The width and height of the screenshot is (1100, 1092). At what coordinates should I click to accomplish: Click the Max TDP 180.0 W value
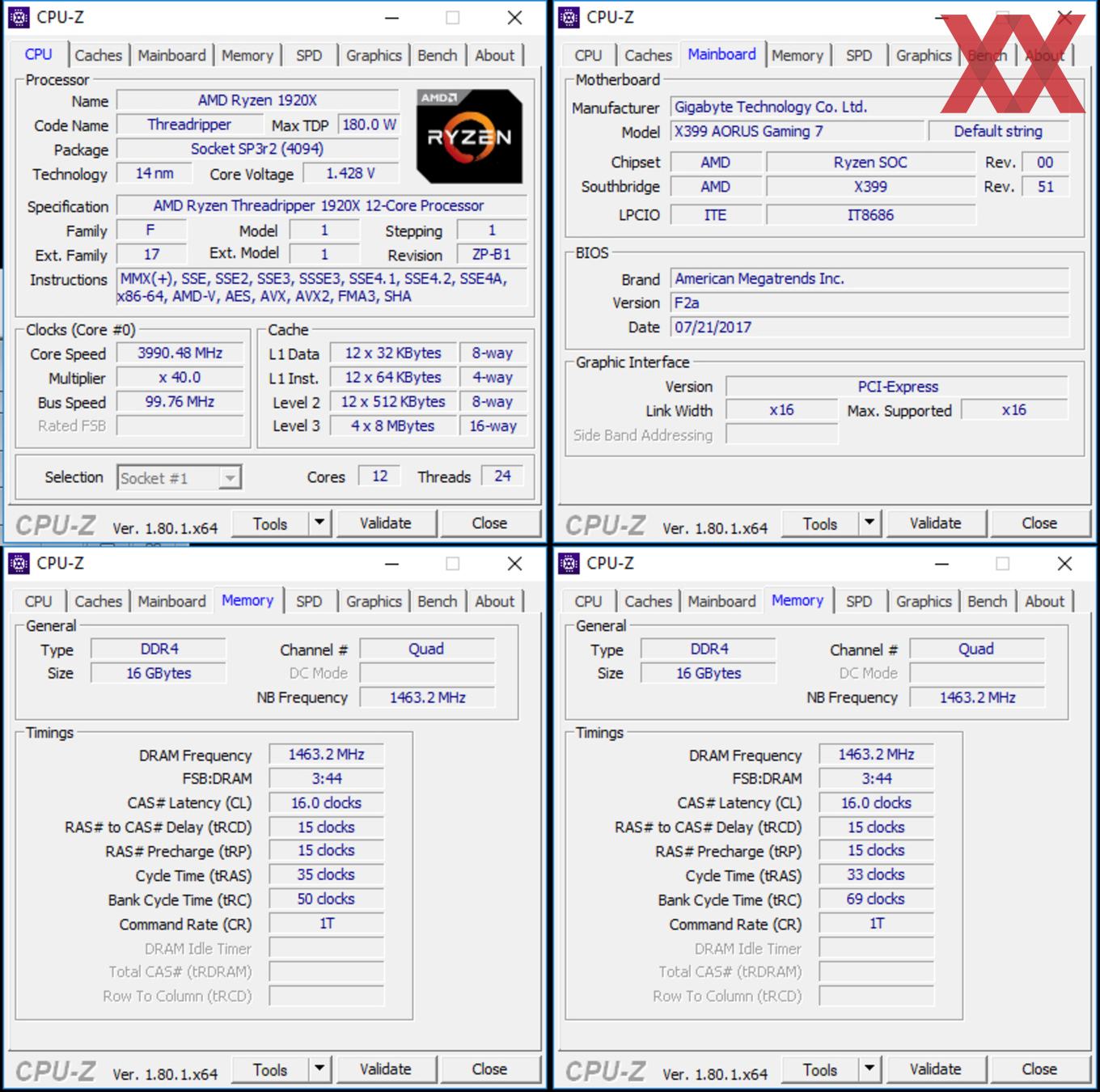(x=369, y=125)
